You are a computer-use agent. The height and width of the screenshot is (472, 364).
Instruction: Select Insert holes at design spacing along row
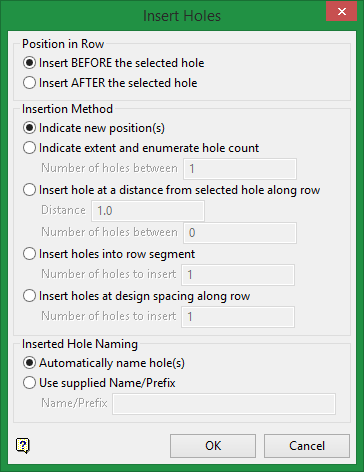136,296
